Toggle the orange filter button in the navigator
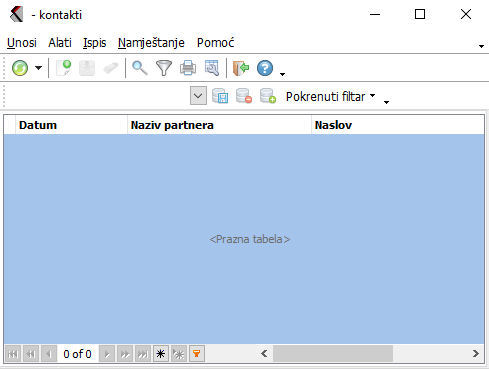489x369 pixels. [197, 354]
